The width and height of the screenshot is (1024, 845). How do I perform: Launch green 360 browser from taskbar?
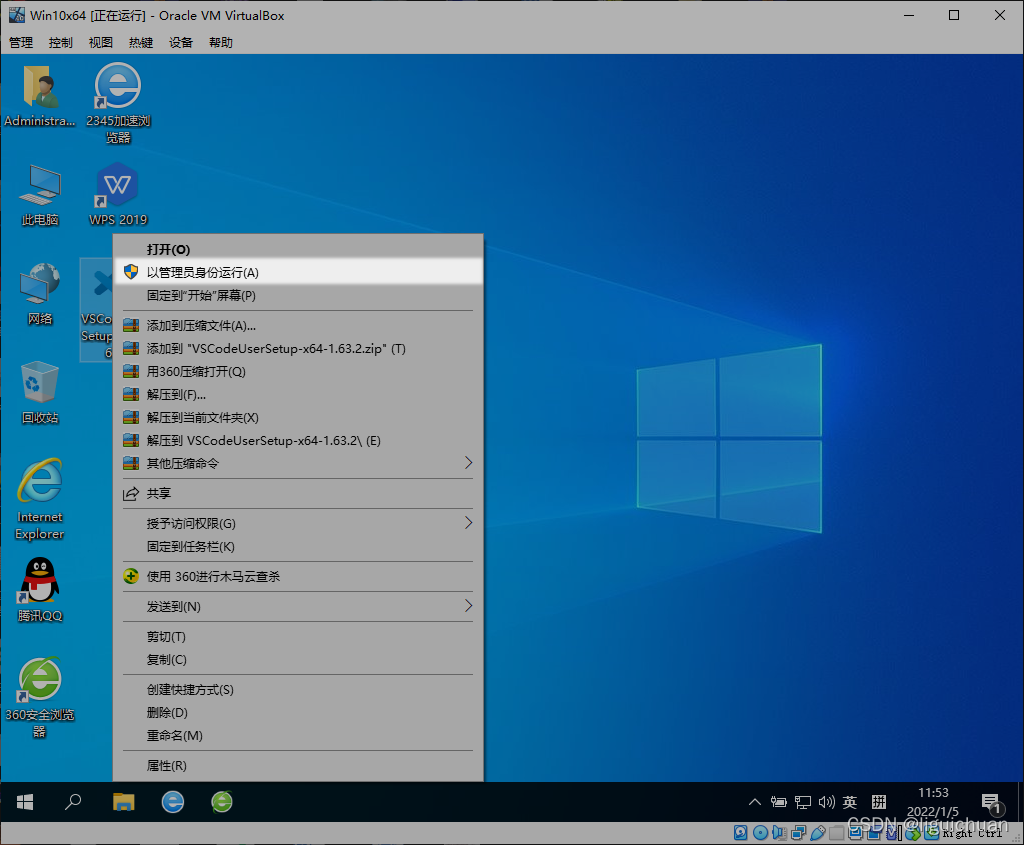(222, 801)
